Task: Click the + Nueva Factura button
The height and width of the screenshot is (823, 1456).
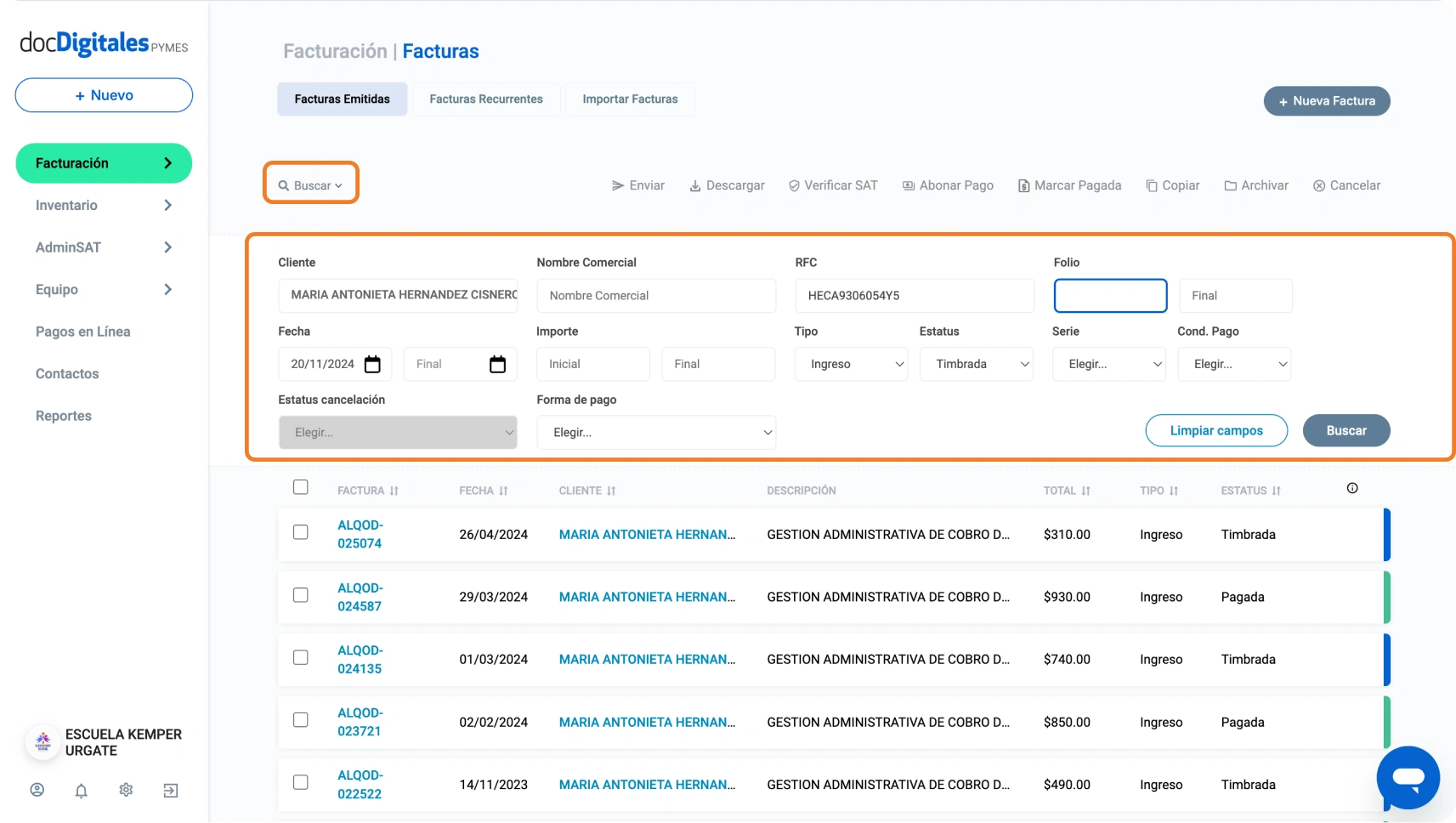Action: click(x=1327, y=101)
